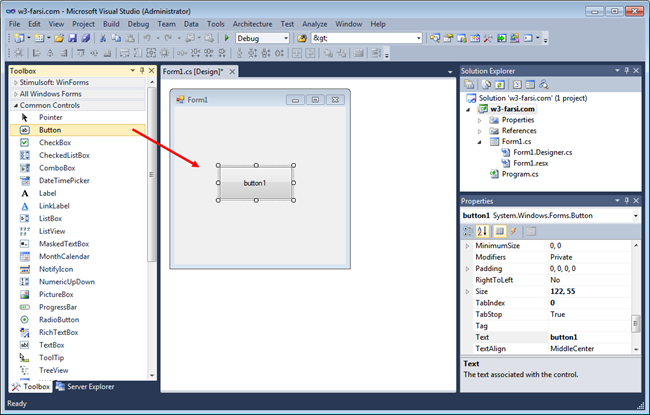This screenshot has width=650, height=415.
Task: Start debugging with the green play icon
Action: [227, 38]
